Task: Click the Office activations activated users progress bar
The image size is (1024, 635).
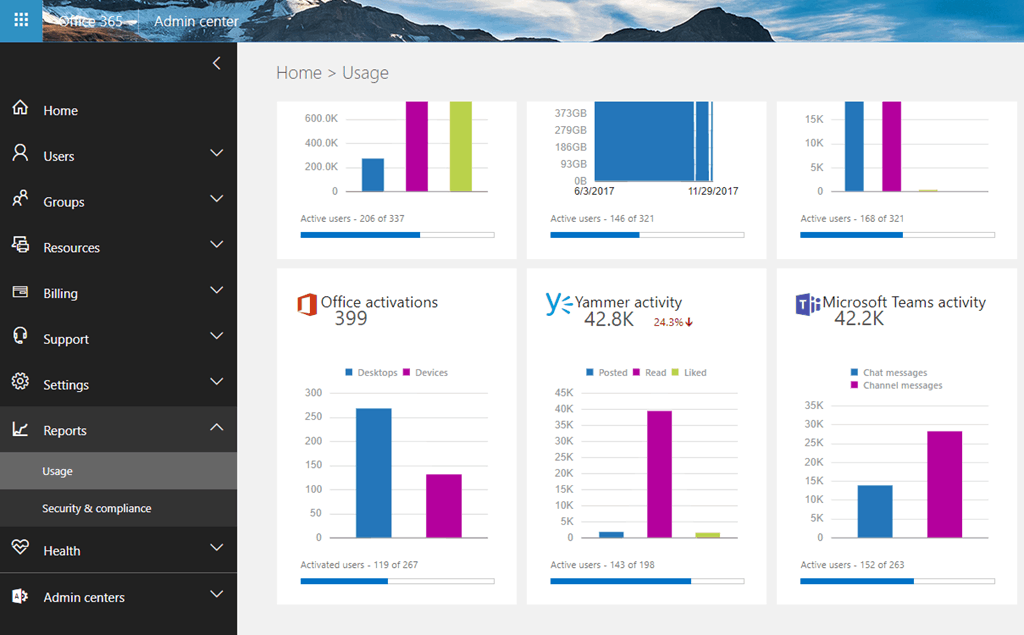Action: pyautogui.click(x=397, y=581)
